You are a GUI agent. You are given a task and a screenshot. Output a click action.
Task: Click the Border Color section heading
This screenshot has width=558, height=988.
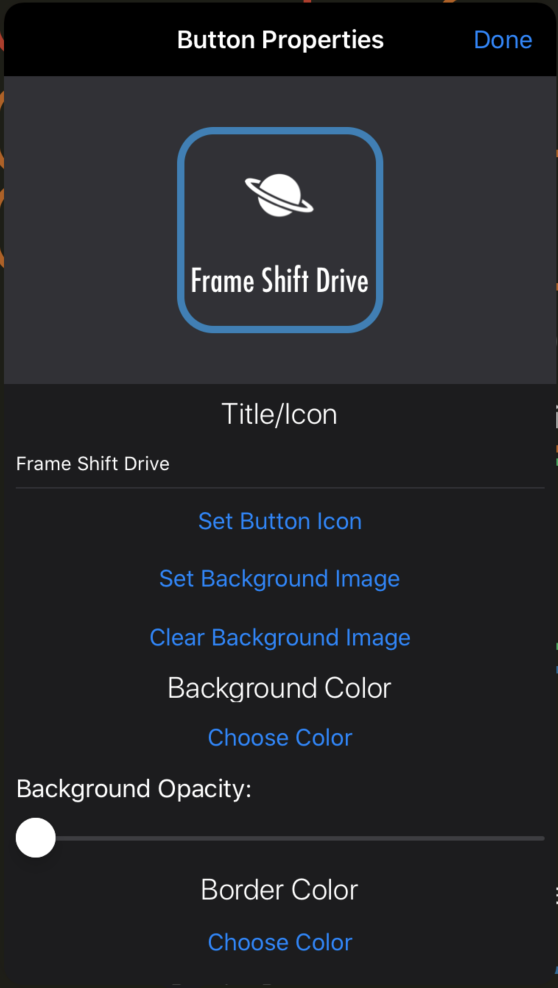(x=280, y=890)
